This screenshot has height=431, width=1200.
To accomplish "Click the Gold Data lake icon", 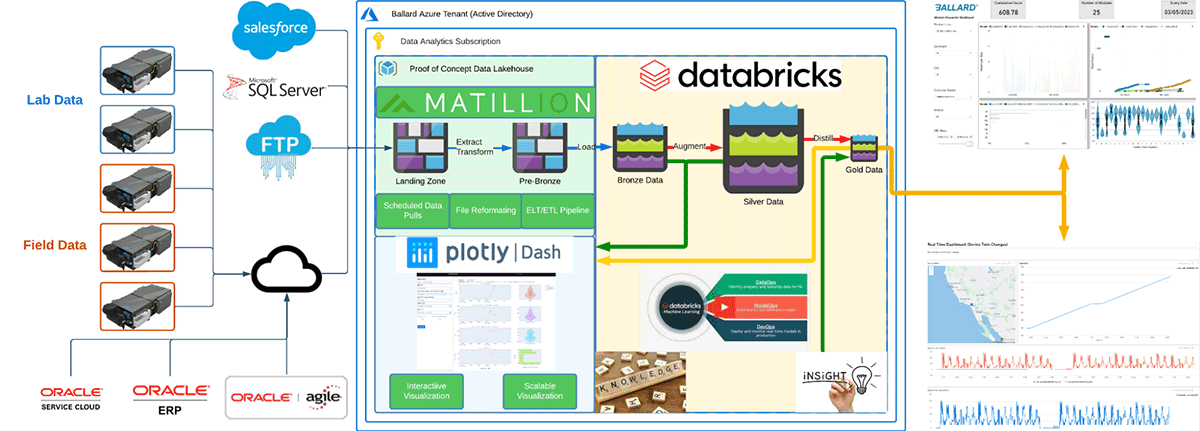I will [x=865, y=147].
